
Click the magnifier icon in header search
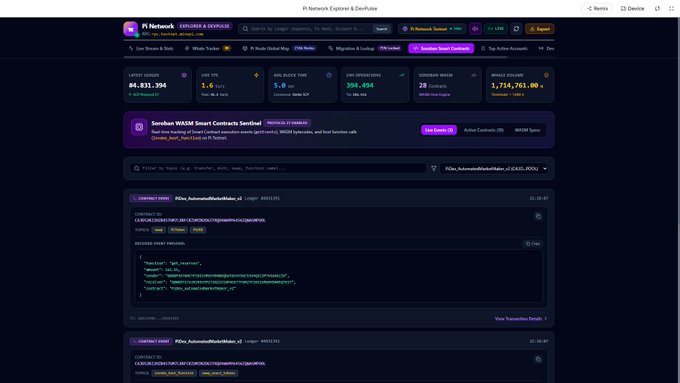point(245,29)
